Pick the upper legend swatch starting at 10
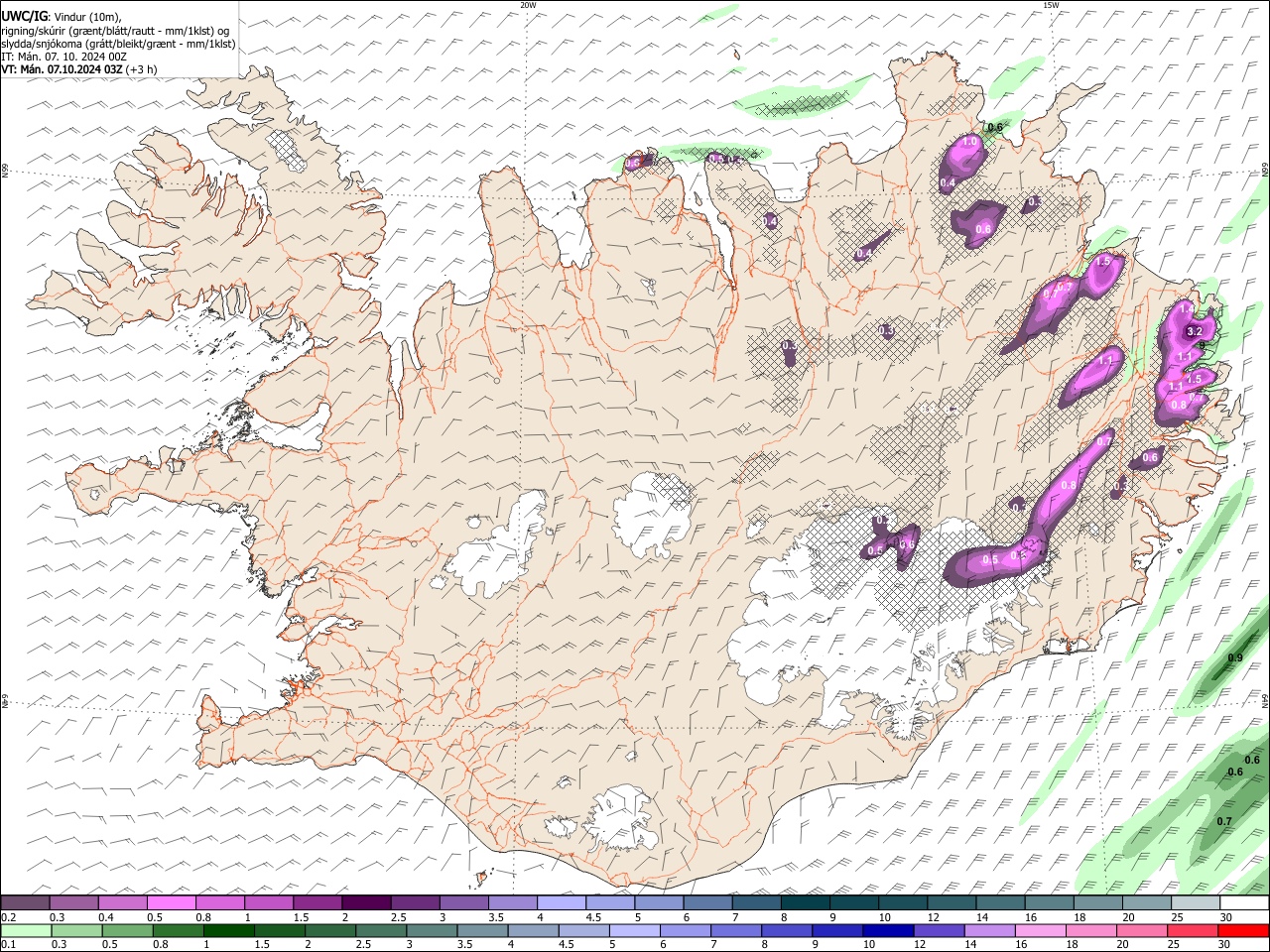The image size is (1270, 952). click(x=902, y=902)
